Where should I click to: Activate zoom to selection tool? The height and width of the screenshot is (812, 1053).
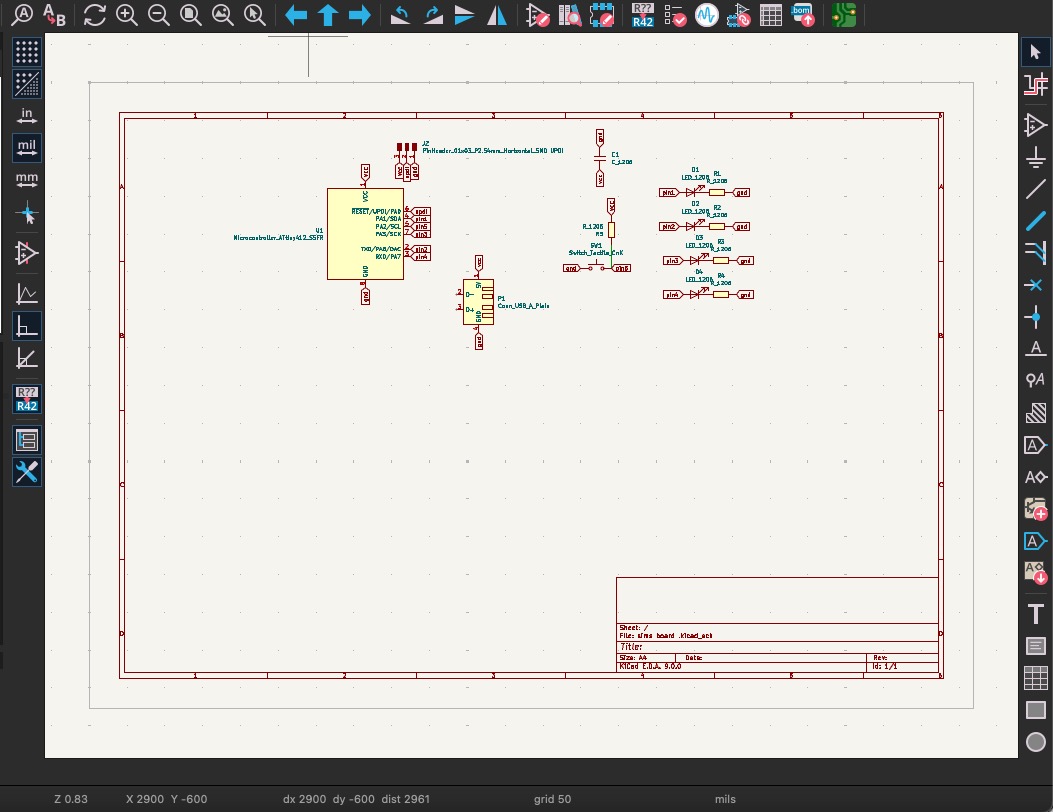pyautogui.click(x=255, y=15)
